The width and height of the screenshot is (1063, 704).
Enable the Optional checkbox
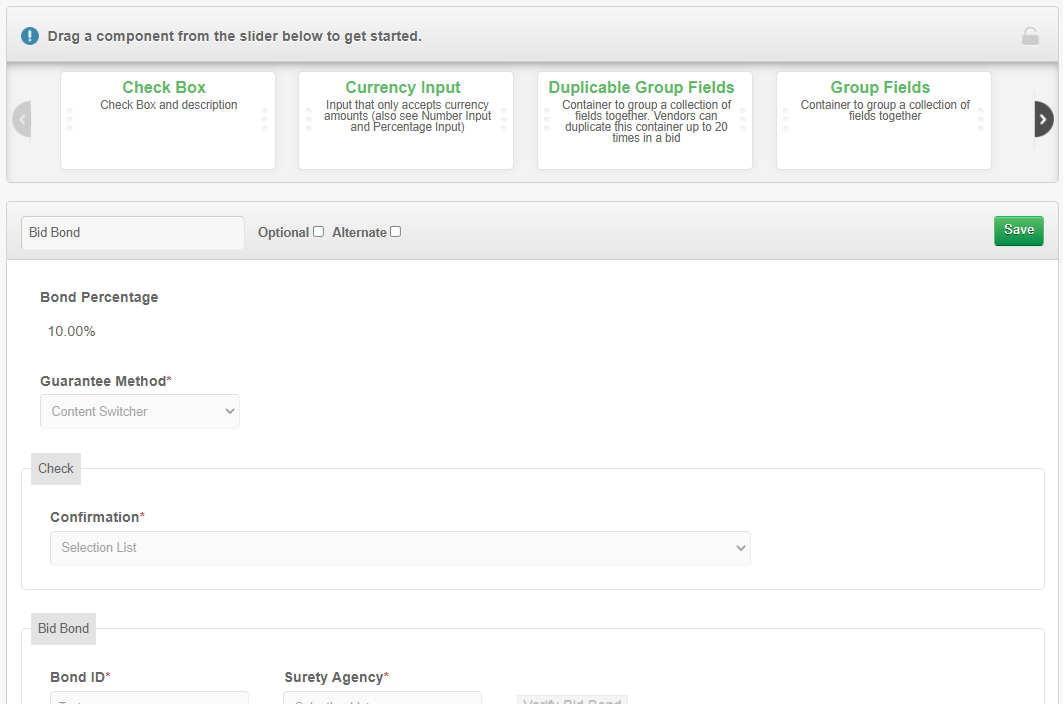point(318,232)
